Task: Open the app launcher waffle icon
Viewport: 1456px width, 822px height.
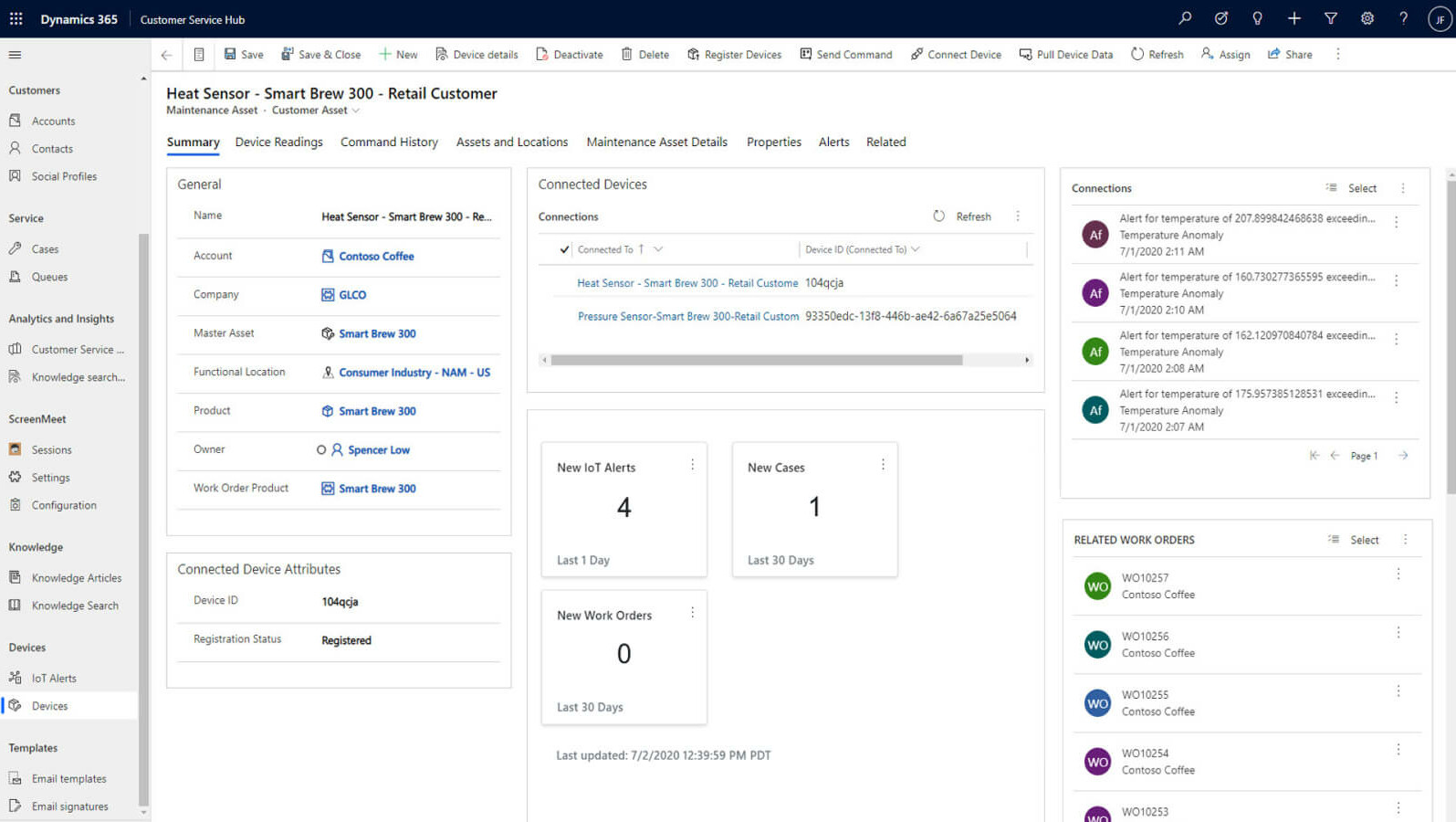Action: [x=16, y=18]
